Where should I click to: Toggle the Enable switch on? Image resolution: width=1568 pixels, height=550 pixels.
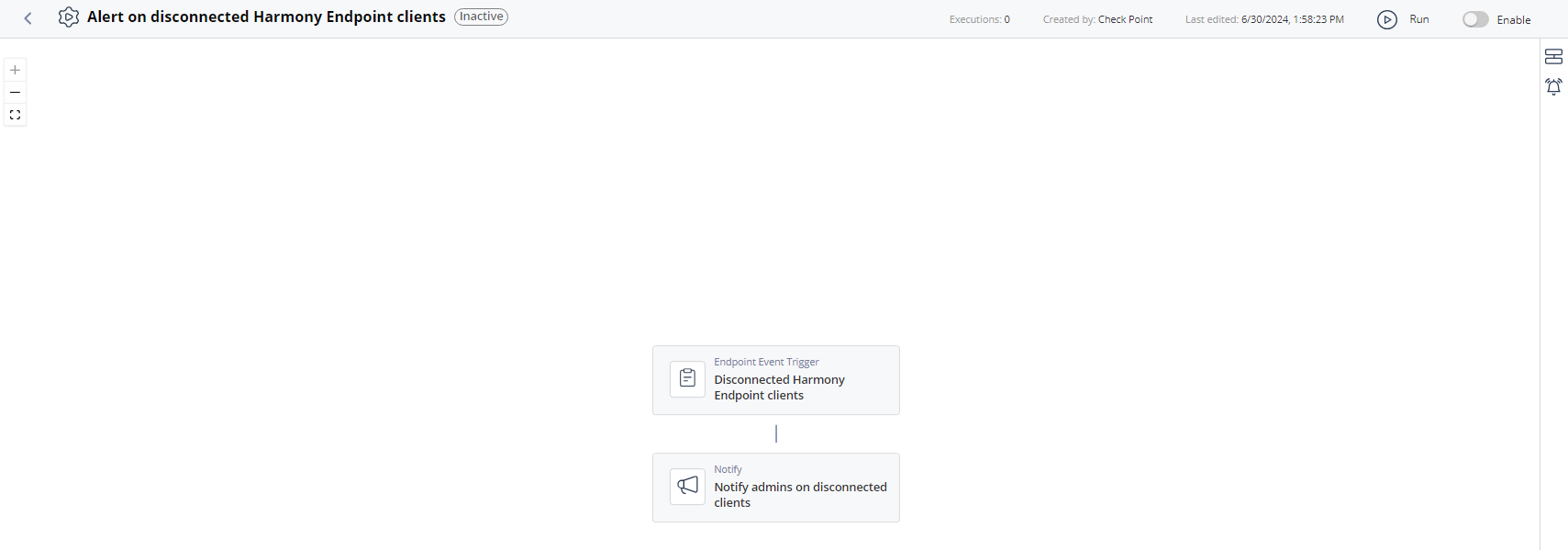click(1475, 19)
